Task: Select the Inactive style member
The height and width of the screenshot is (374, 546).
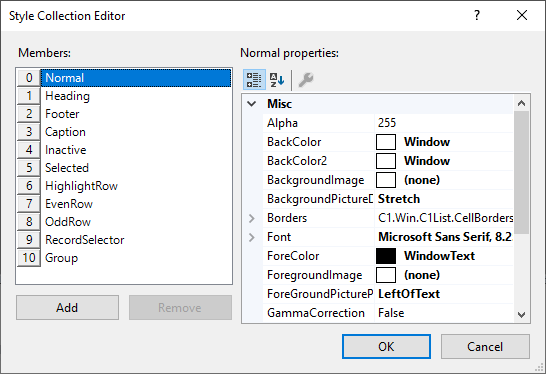Action: (136, 150)
